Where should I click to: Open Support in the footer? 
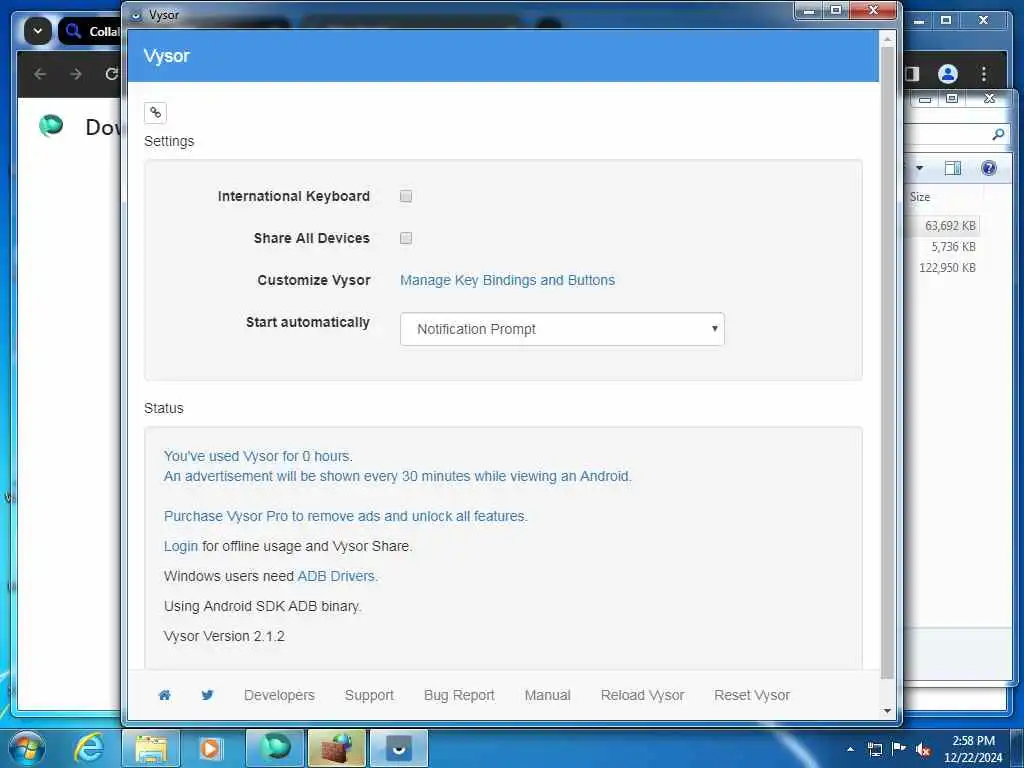[369, 695]
